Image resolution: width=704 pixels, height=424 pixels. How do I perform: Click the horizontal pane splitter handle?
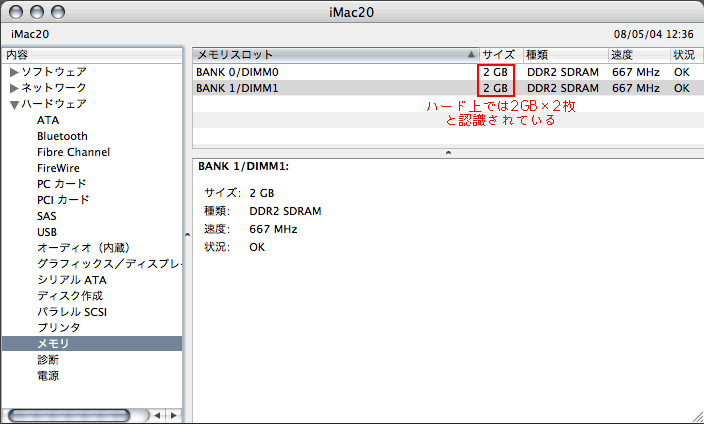[448, 153]
